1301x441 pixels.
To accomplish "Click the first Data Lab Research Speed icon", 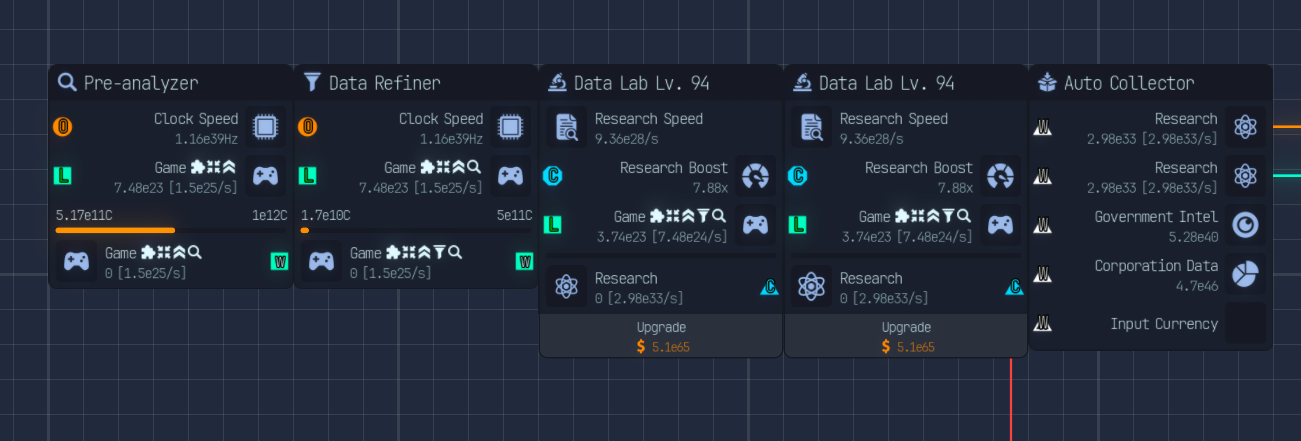I will coord(567,127).
